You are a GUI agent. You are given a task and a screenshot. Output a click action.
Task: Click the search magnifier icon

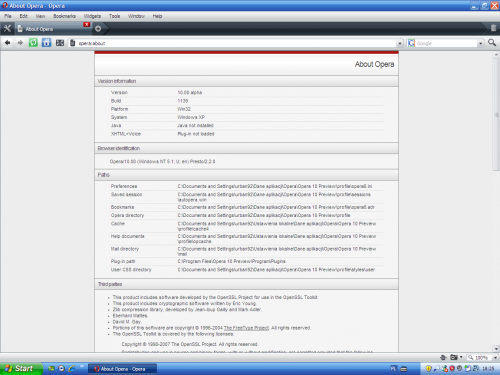point(492,42)
